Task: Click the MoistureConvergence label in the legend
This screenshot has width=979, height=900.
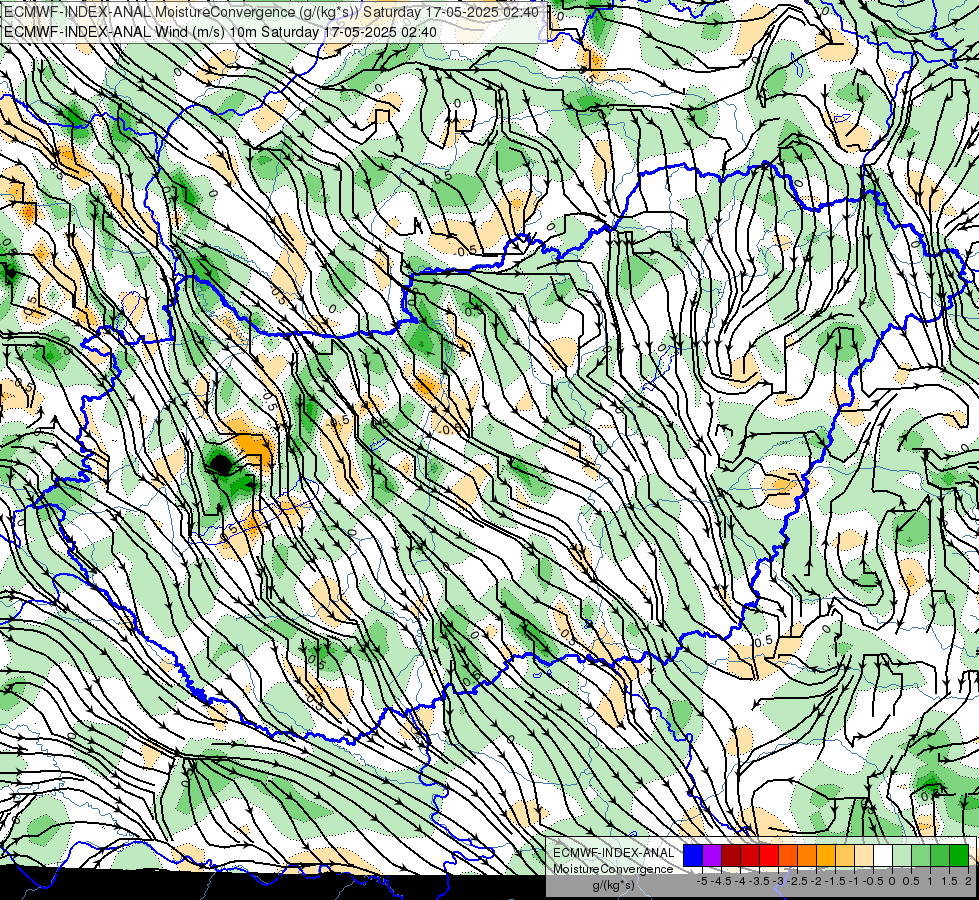Action: pyautogui.click(x=612, y=869)
